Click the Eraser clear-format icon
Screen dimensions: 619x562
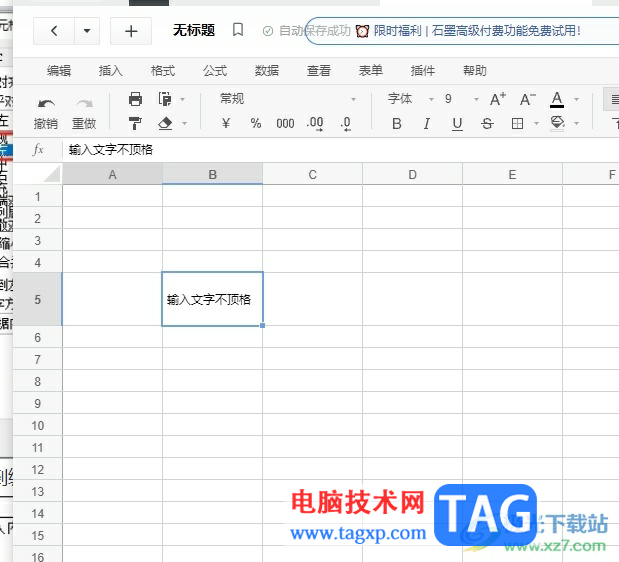165,123
